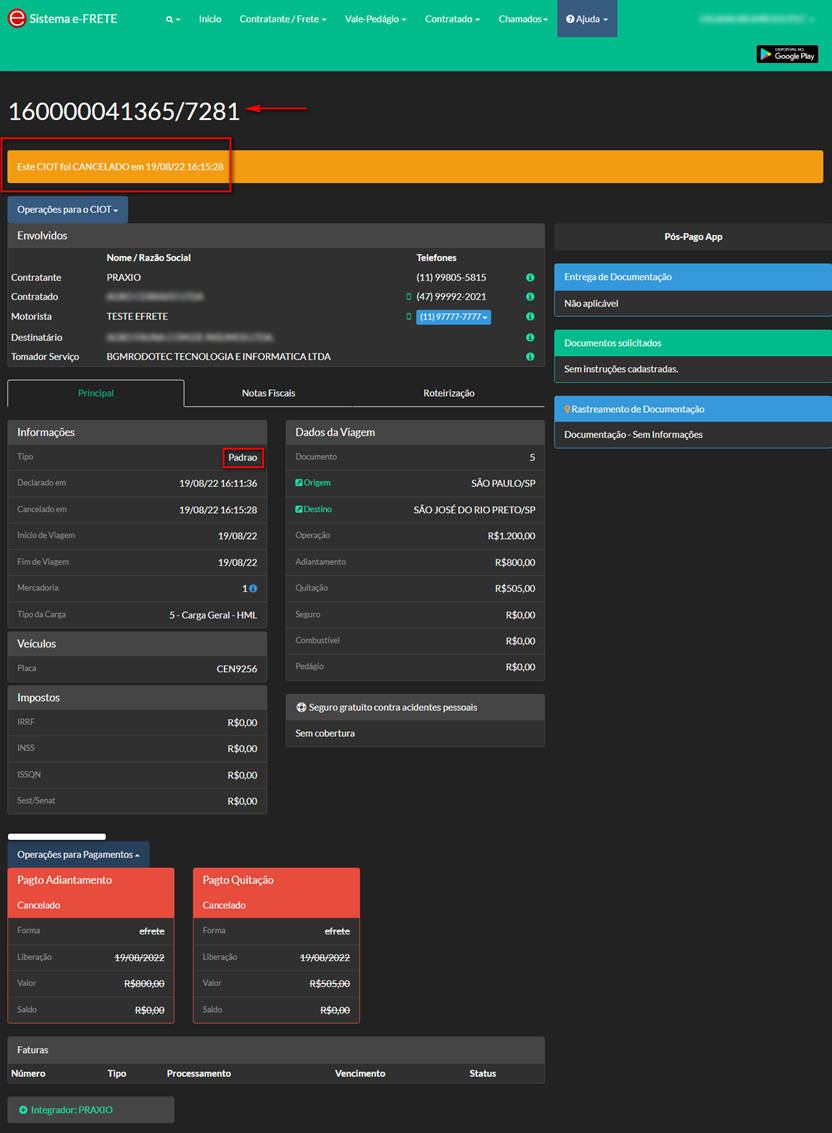Click the globe icon beside Seguro gratuito
Viewport: 832px width, 1133px height.
pyautogui.click(x=301, y=707)
